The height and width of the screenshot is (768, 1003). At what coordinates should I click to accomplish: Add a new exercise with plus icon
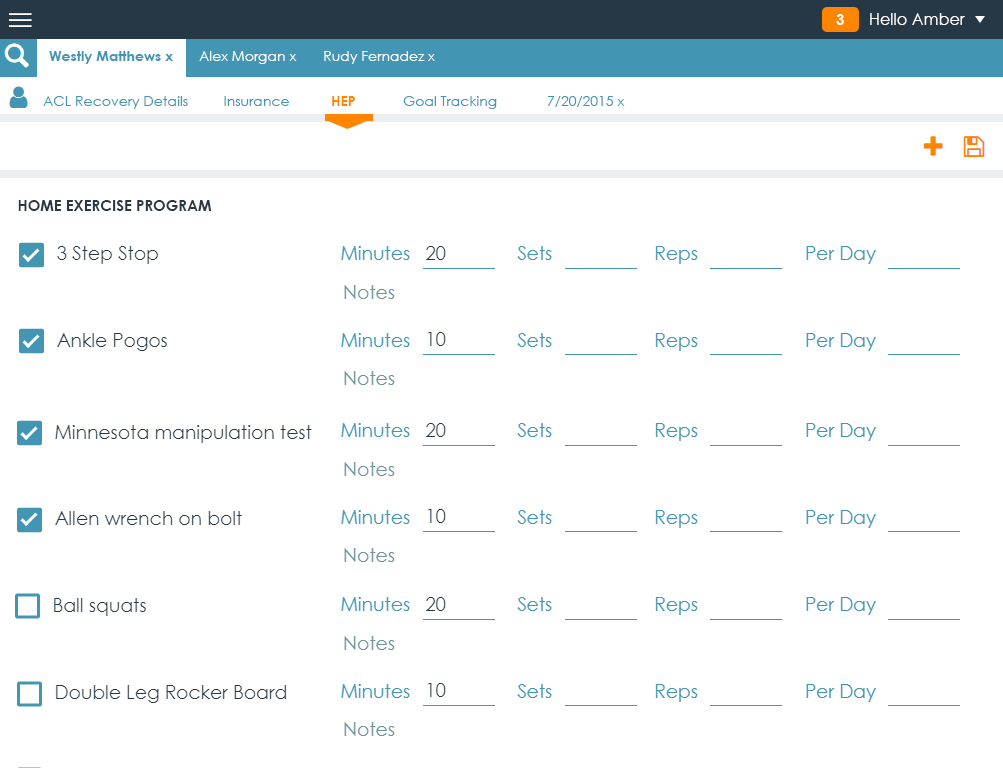932,147
